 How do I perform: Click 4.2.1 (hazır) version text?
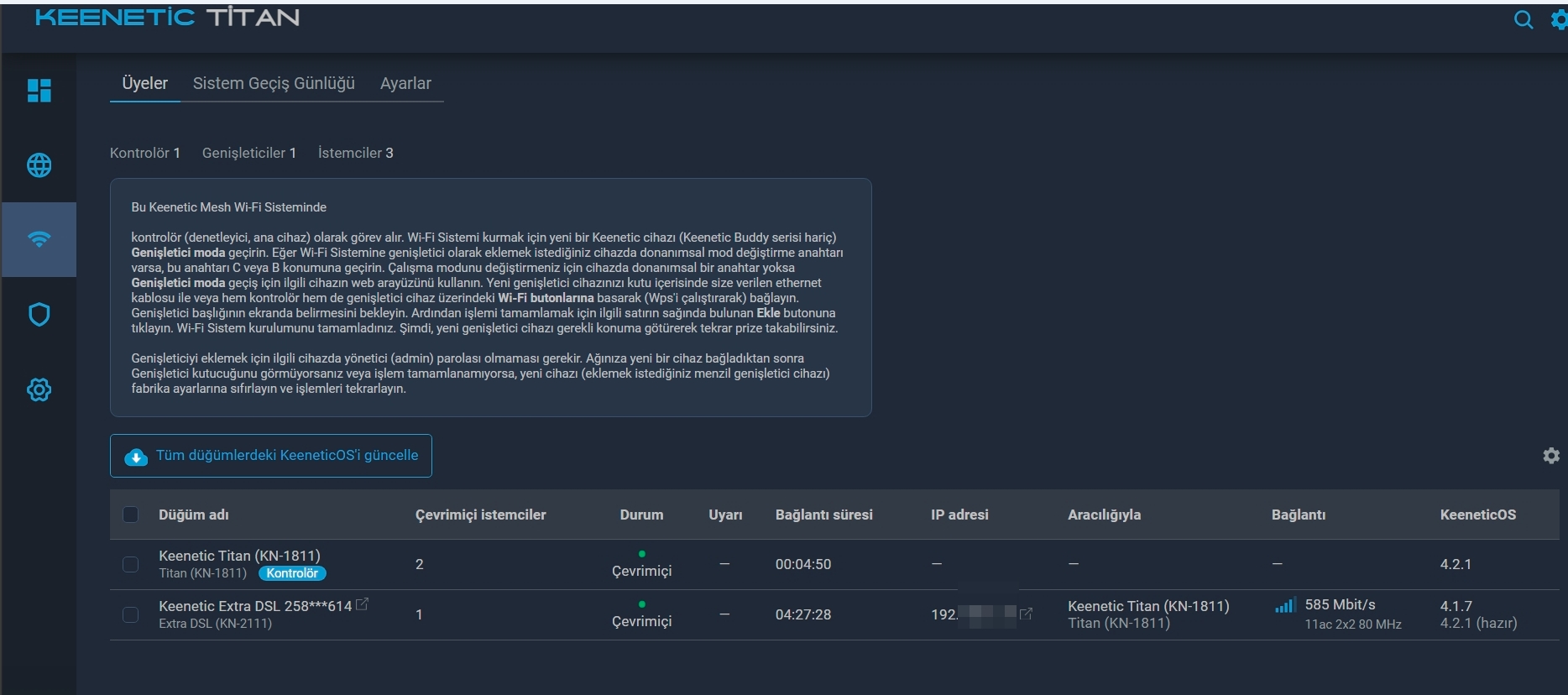point(1479,623)
